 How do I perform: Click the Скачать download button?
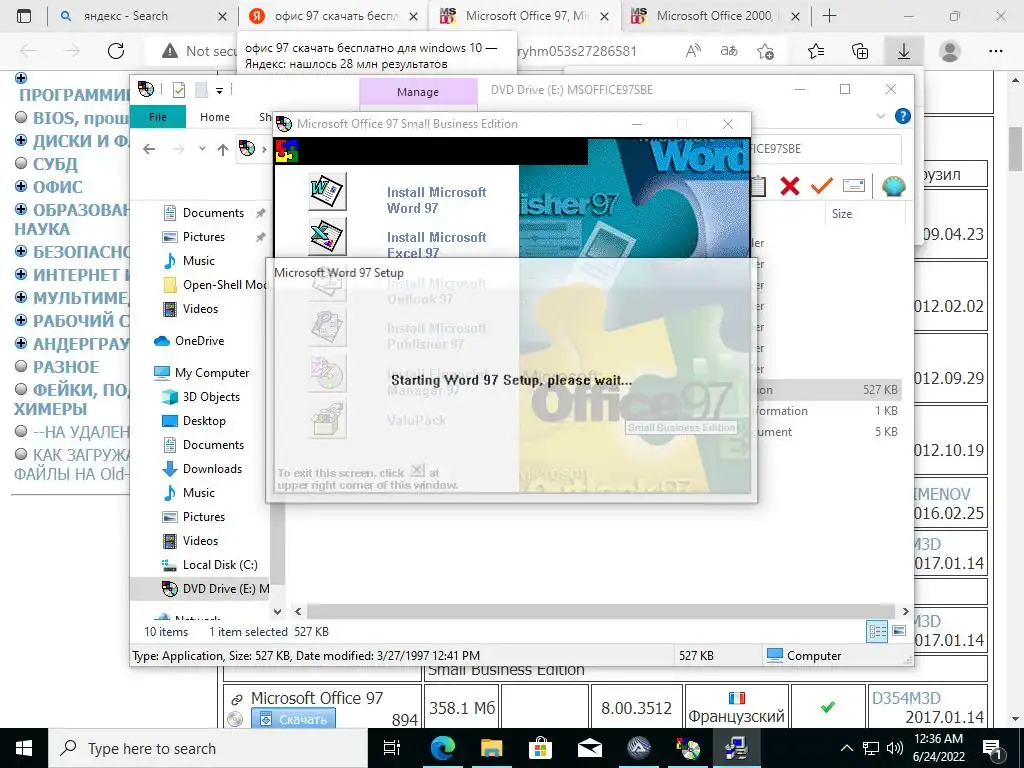(293, 719)
